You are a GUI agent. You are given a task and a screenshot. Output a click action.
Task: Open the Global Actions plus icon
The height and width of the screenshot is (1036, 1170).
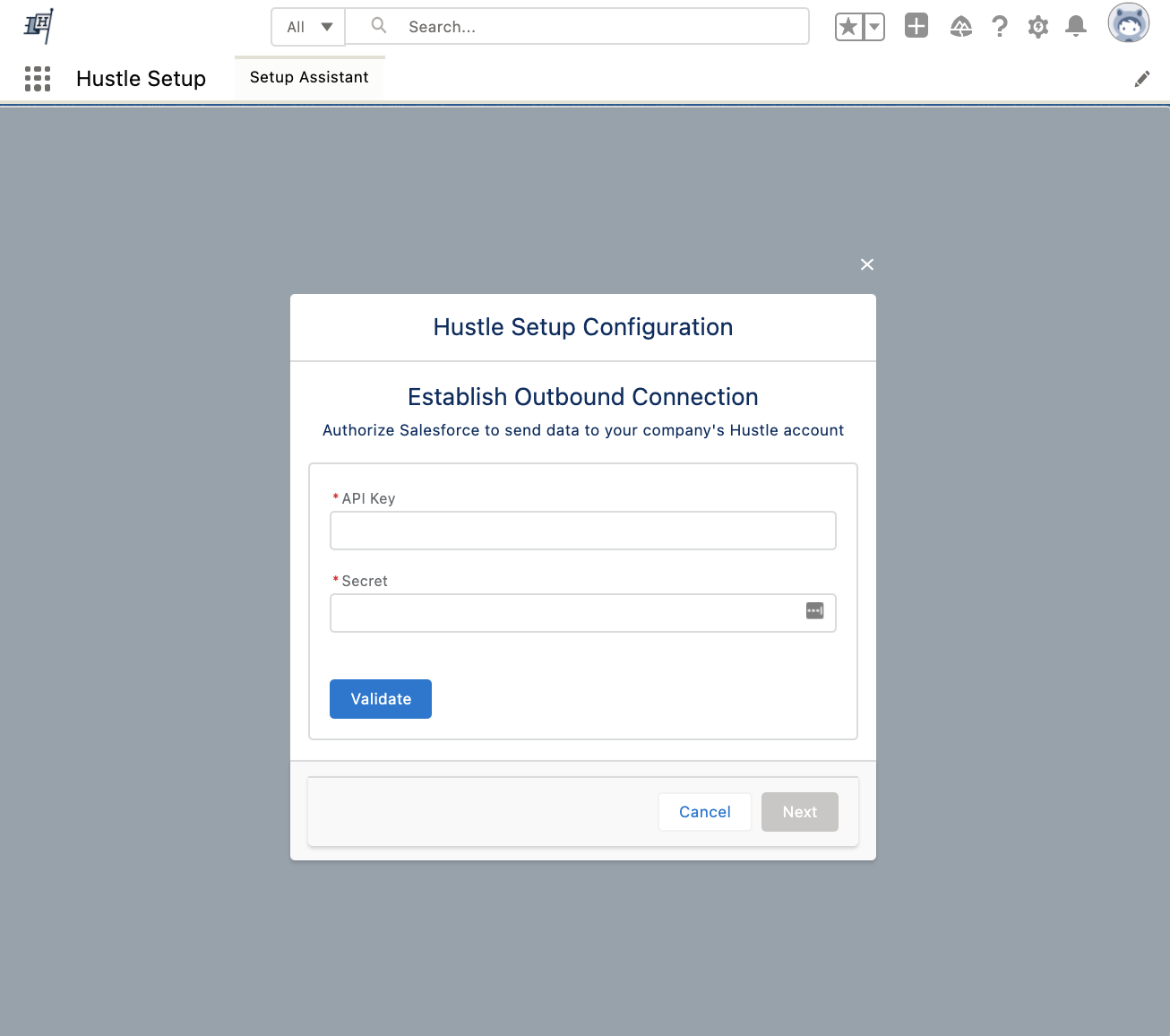tap(916, 25)
